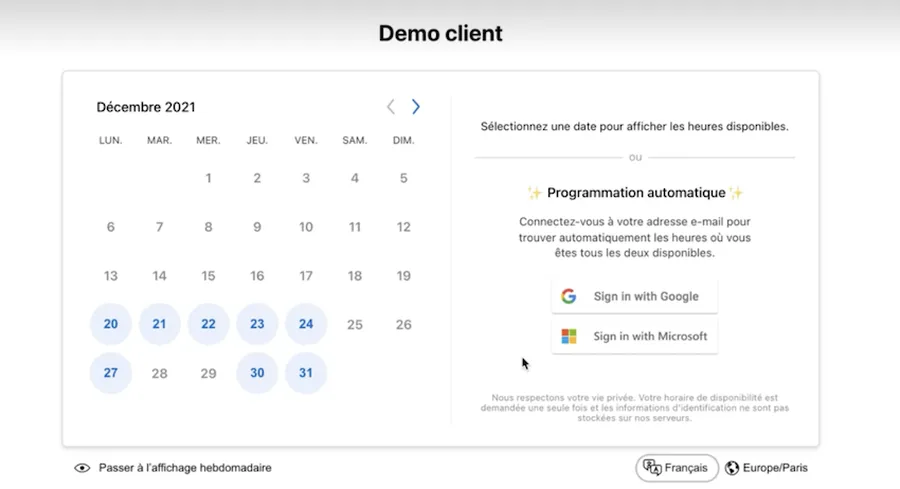
Task: Click the Microsoft logo icon
Action: pos(569,336)
